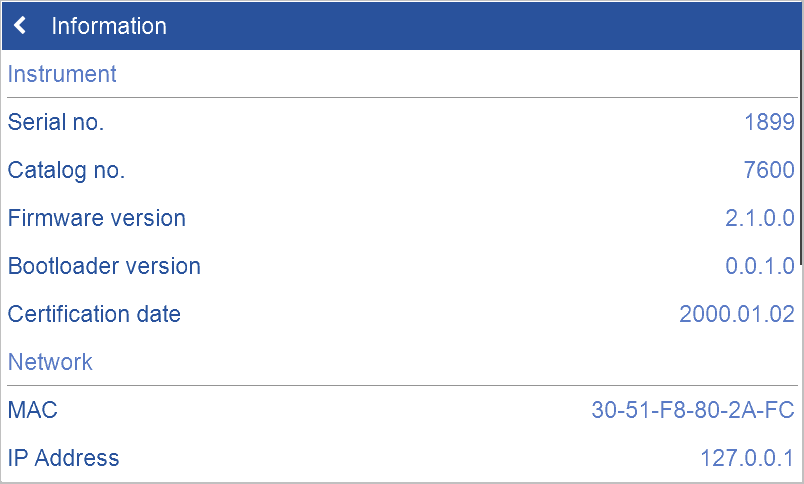Click the Firmware version label
Viewport: 804px width, 484px height.
[96, 218]
